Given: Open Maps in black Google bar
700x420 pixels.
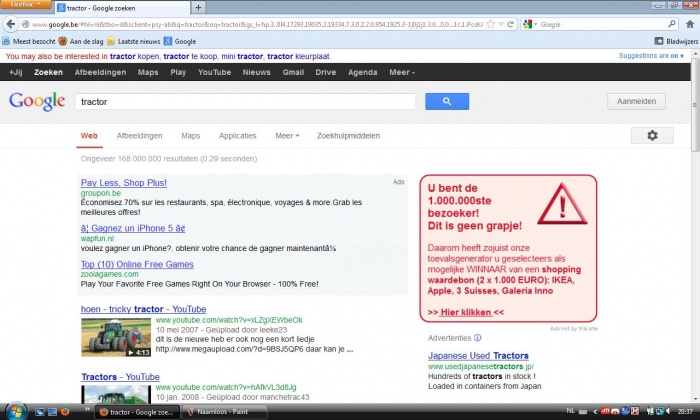Looking at the screenshot, I should [x=148, y=72].
